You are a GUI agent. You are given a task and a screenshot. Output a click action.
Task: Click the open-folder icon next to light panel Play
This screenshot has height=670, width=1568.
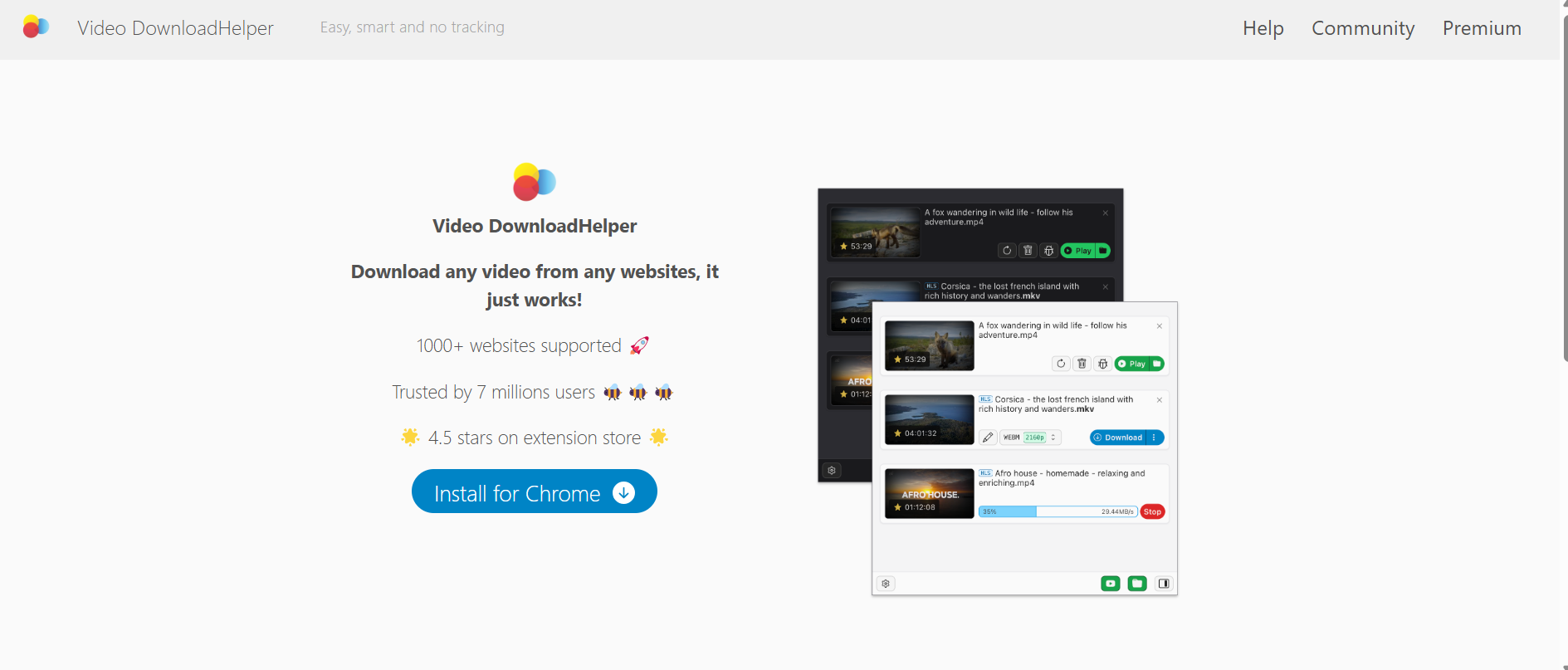pos(1157,364)
